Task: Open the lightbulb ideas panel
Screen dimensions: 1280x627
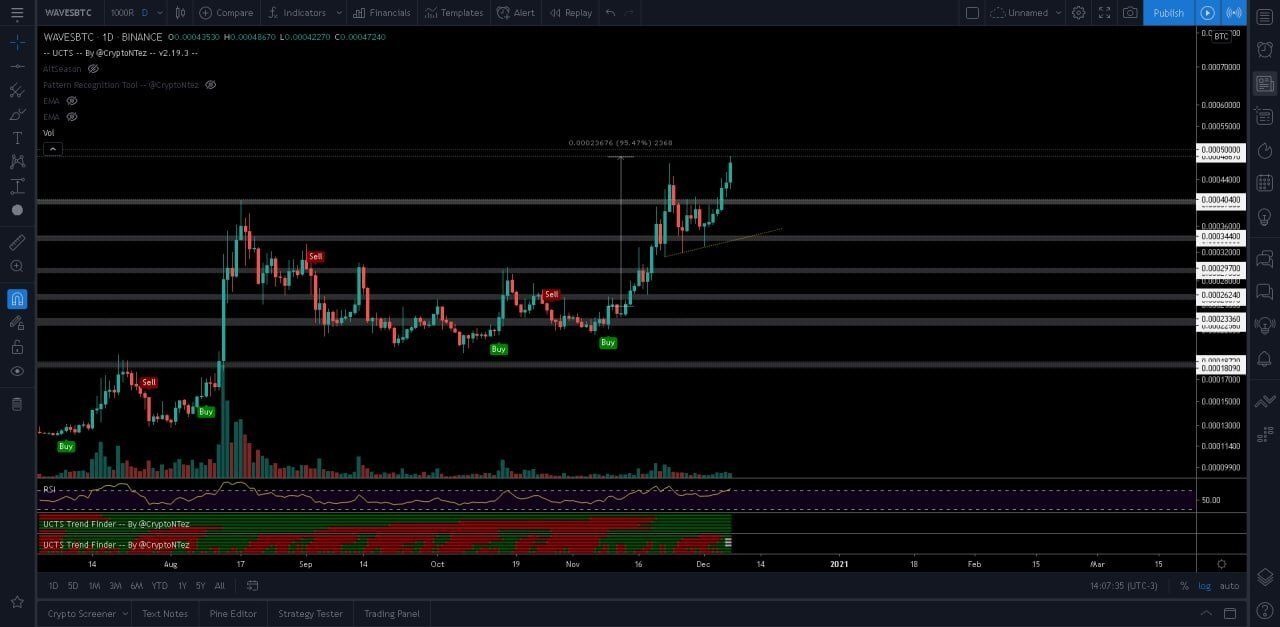Action: [x=1265, y=217]
